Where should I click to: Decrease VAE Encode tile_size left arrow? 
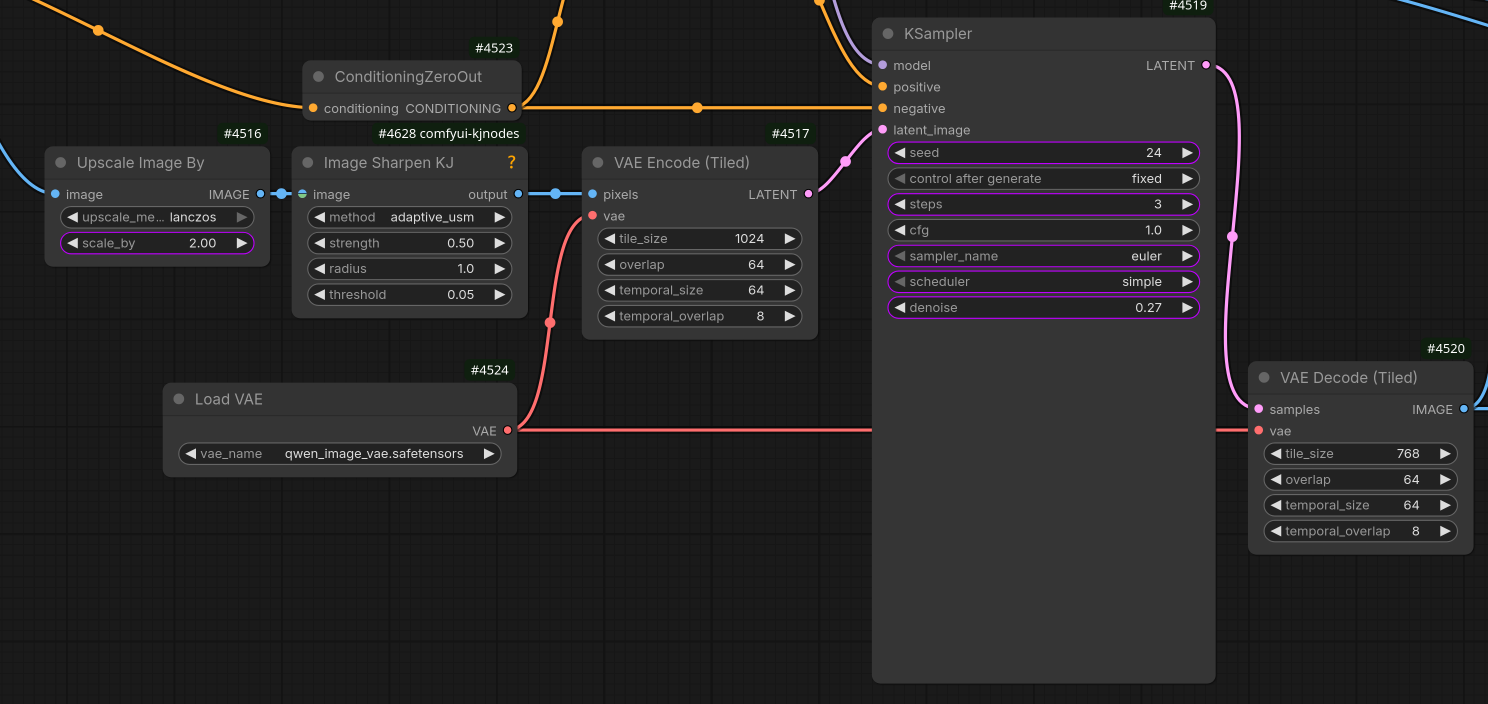(x=609, y=239)
